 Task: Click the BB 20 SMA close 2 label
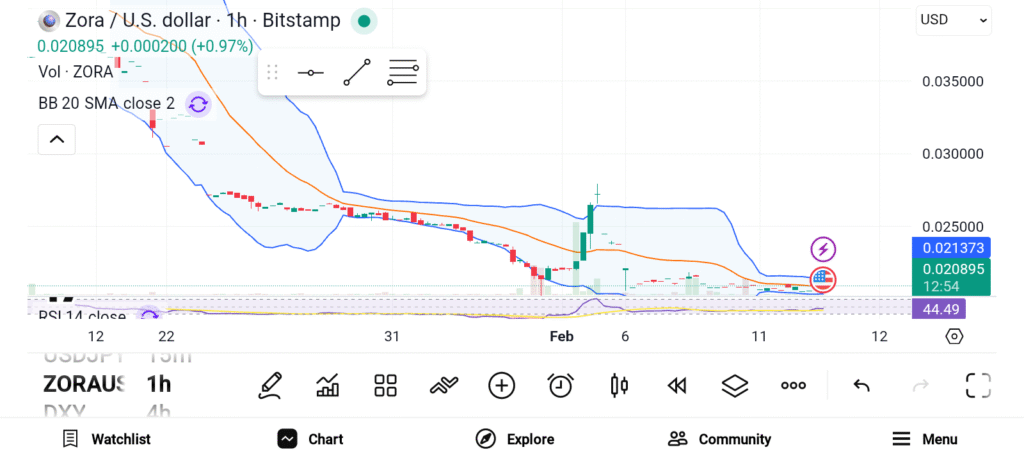coord(107,103)
